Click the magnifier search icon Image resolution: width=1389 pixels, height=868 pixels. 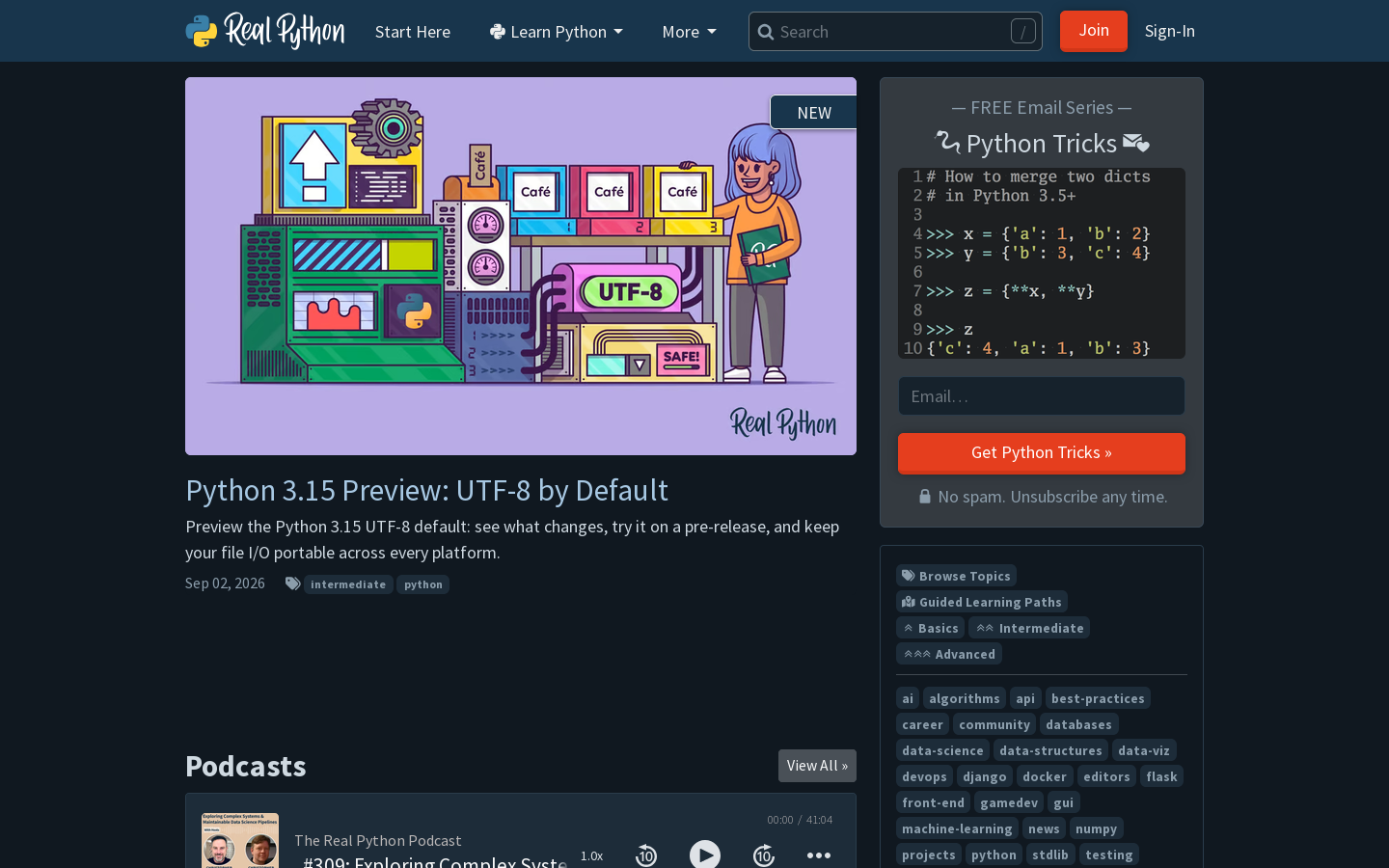(x=766, y=32)
